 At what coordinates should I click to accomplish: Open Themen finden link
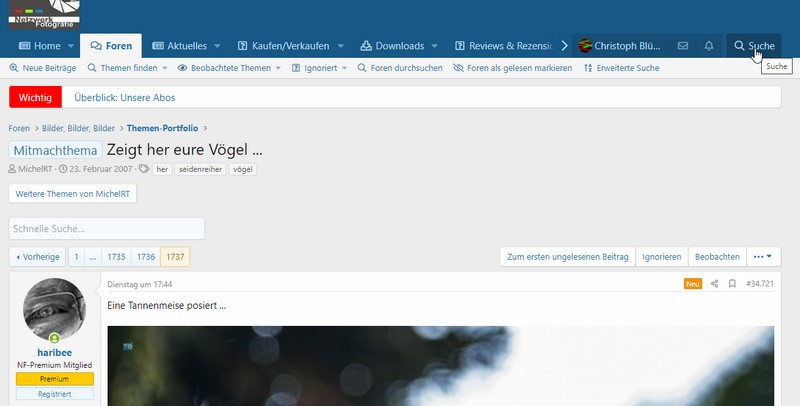122,68
